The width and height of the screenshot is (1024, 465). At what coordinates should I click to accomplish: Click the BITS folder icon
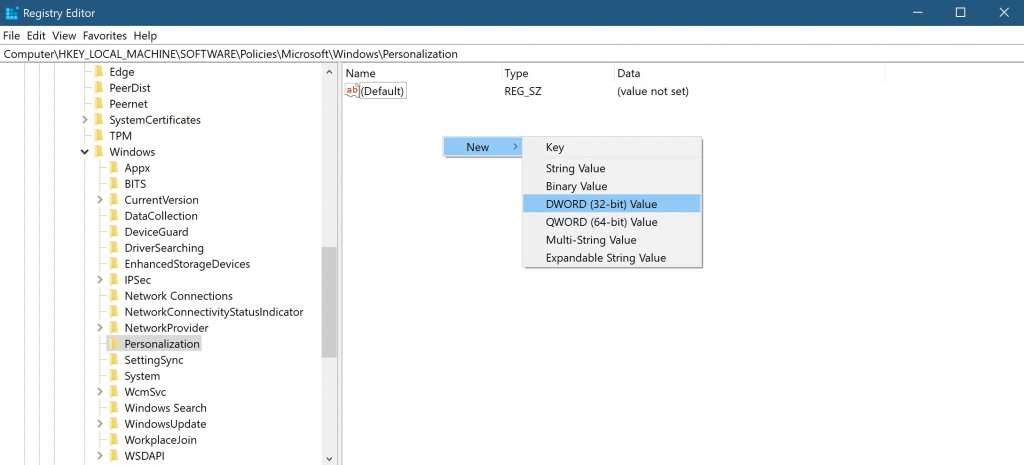114,184
